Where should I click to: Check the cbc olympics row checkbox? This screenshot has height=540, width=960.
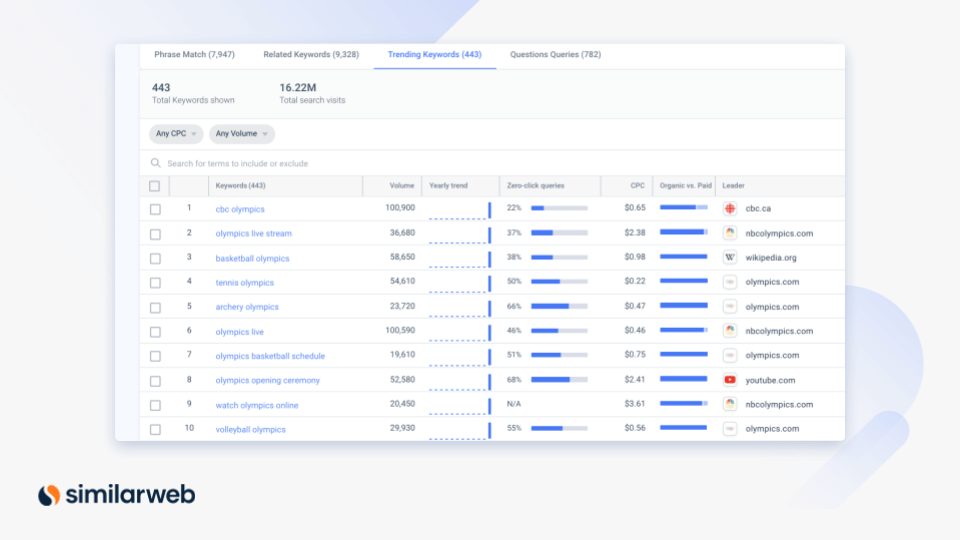pos(156,209)
